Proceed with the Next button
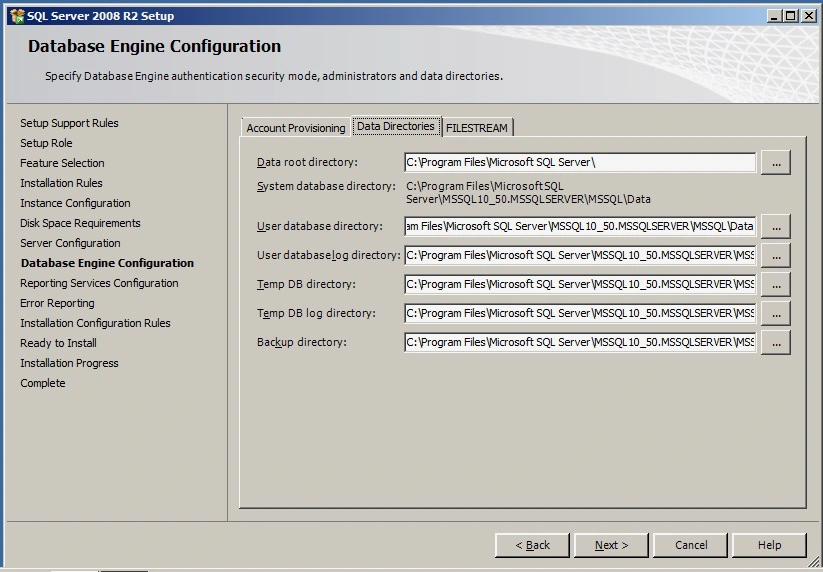This screenshot has height=572, width=823. pyautogui.click(x=611, y=545)
